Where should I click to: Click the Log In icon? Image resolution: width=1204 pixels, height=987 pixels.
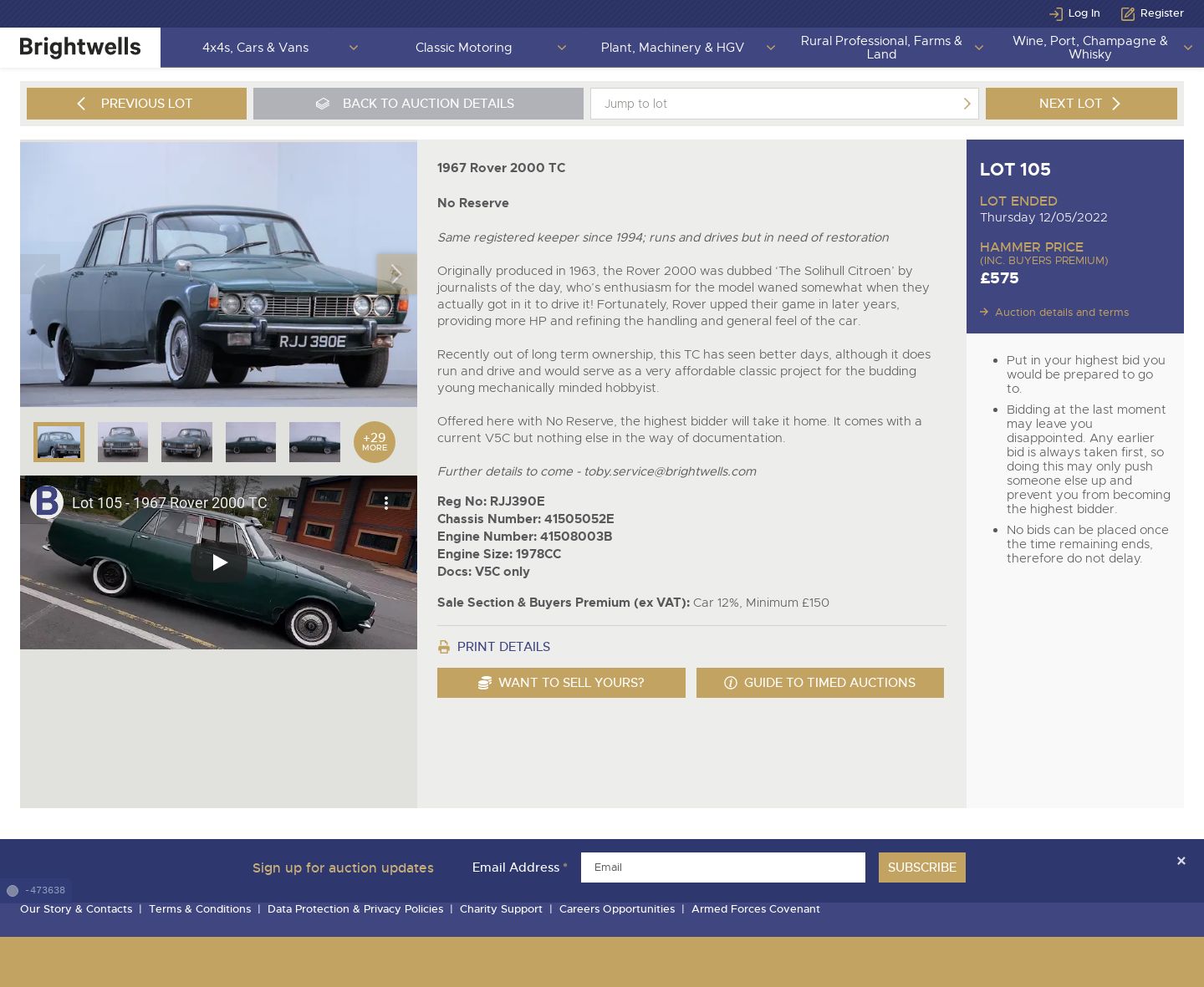1056,13
